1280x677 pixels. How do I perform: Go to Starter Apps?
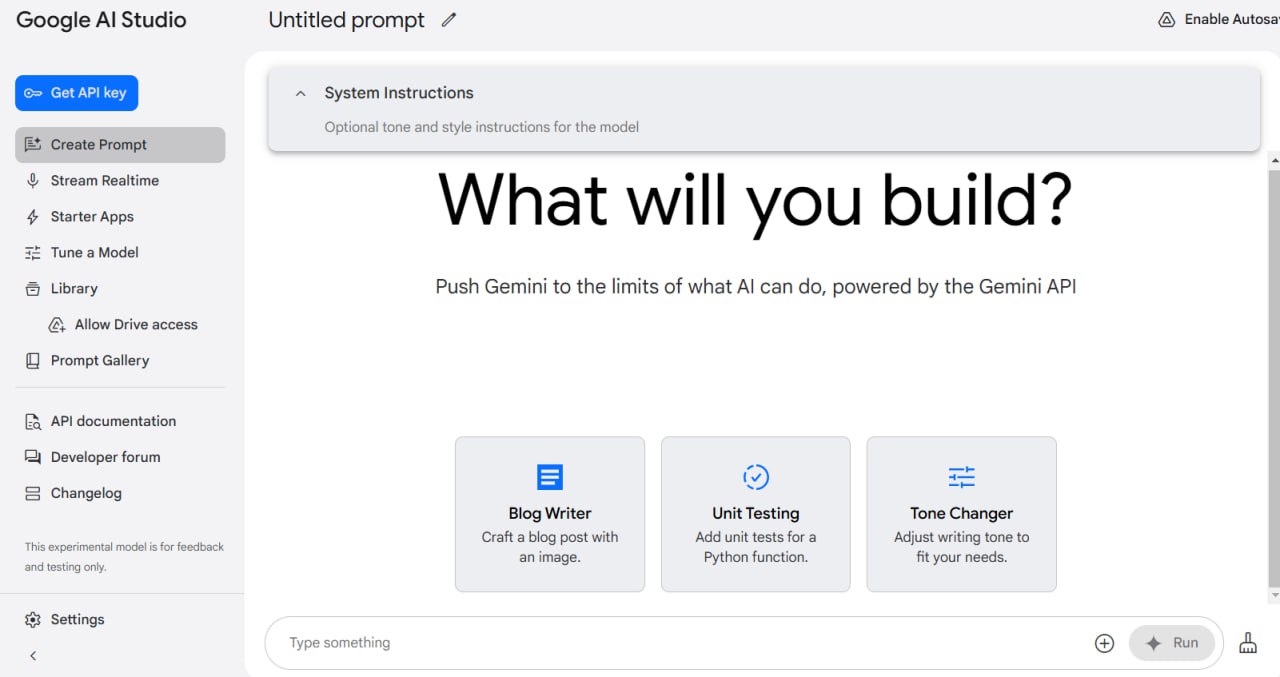(92, 217)
